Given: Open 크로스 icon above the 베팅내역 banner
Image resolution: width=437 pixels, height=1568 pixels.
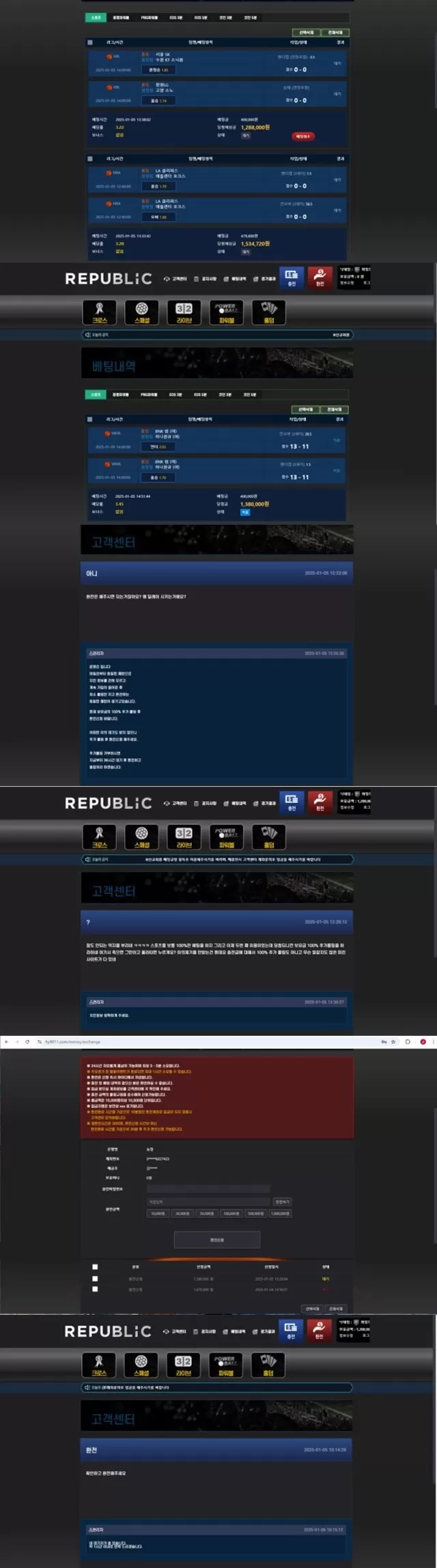Looking at the screenshot, I should [x=100, y=313].
